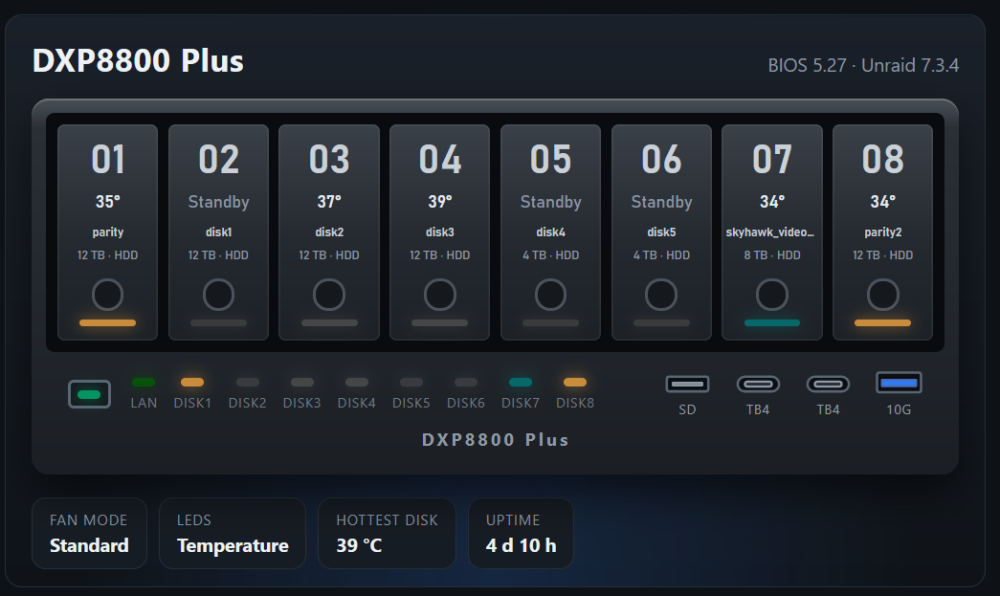The height and width of the screenshot is (596, 1000).
Task: Select the round button on bay 03
Action: point(329,294)
